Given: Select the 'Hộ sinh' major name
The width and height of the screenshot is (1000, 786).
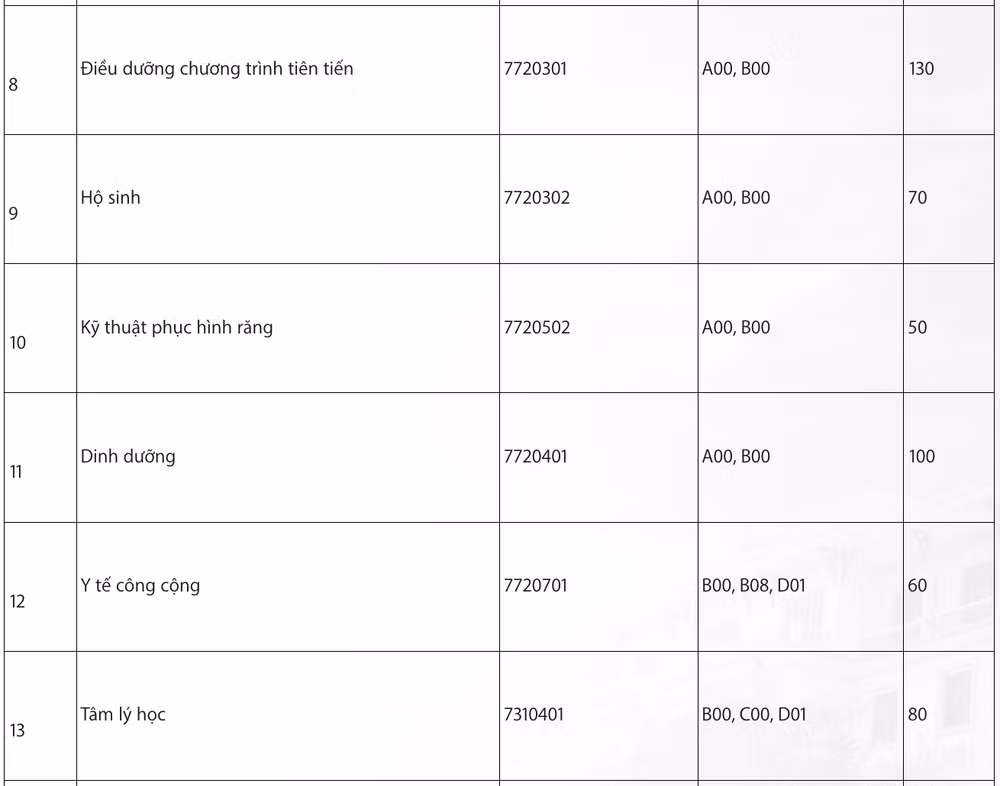Looking at the screenshot, I should pyautogui.click(x=110, y=198).
